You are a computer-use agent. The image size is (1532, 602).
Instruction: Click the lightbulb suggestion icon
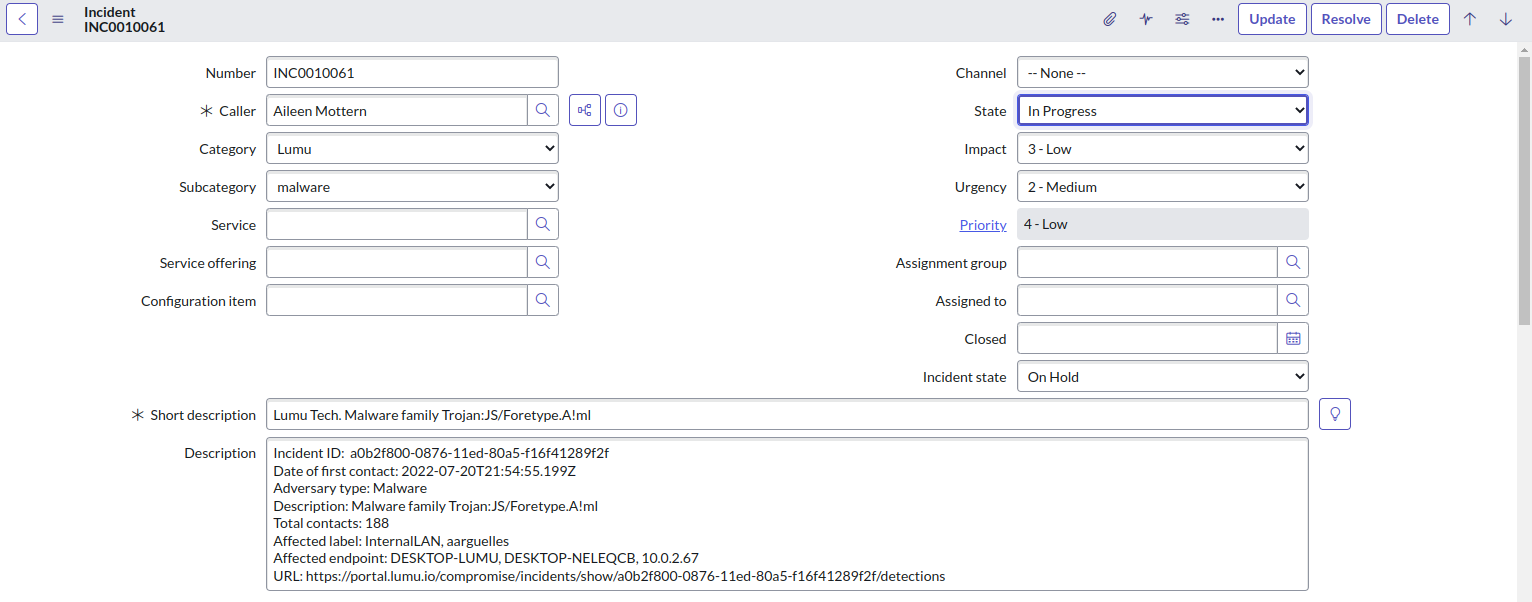pyautogui.click(x=1335, y=414)
